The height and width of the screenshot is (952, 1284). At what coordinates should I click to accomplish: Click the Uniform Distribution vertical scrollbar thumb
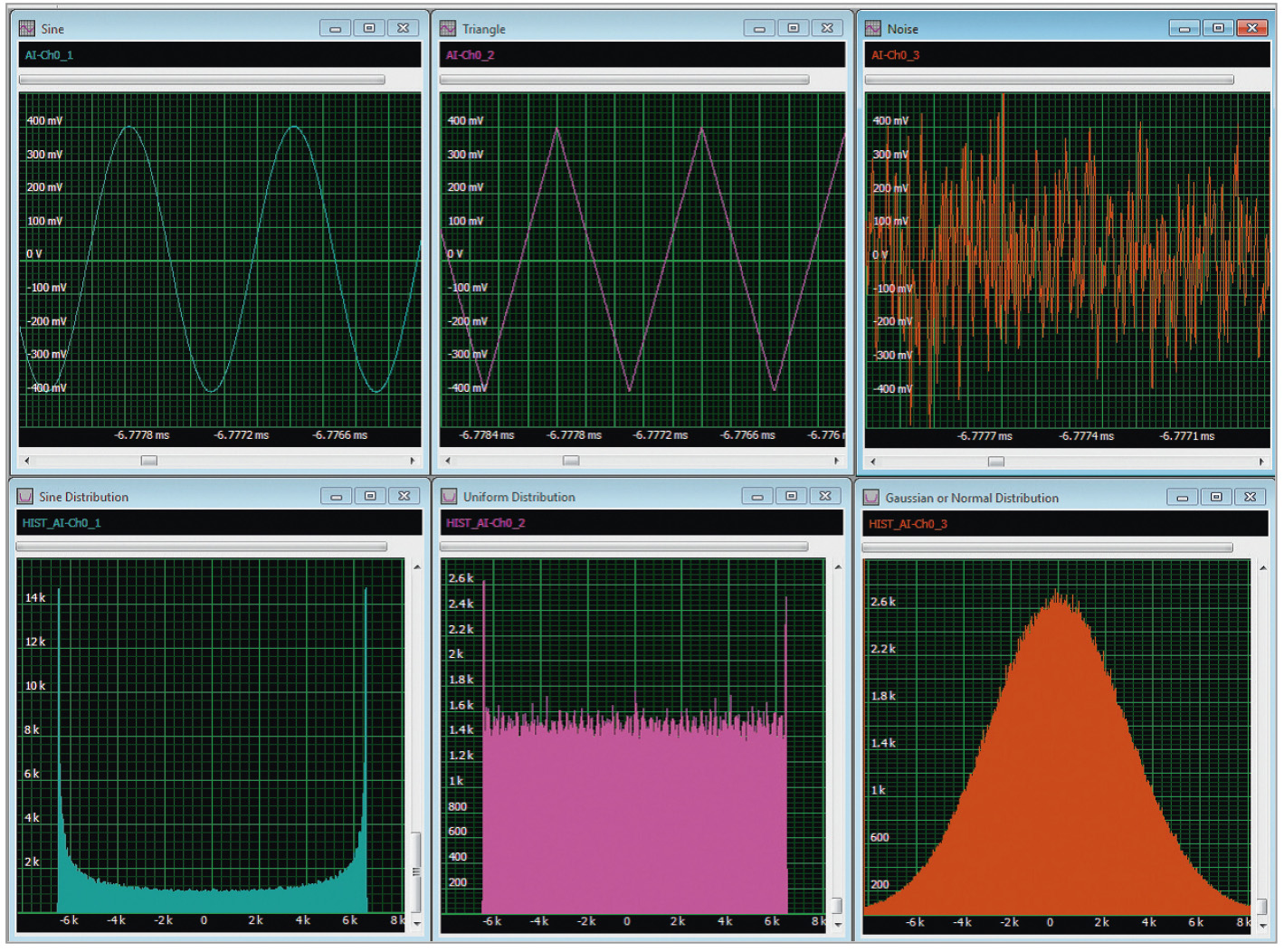pyautogui.click(x=838, y=906)
